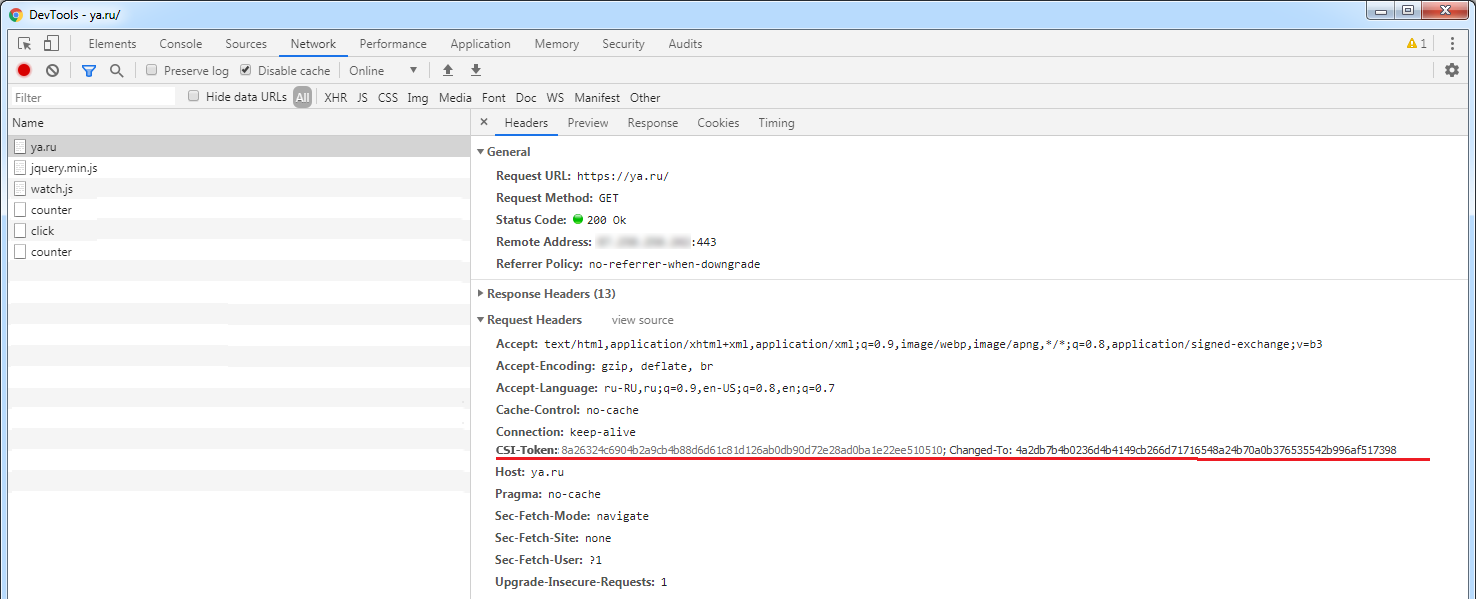Collapse the General section
The height and width of the screenshot is (599, 1476).
click(480, 152)
